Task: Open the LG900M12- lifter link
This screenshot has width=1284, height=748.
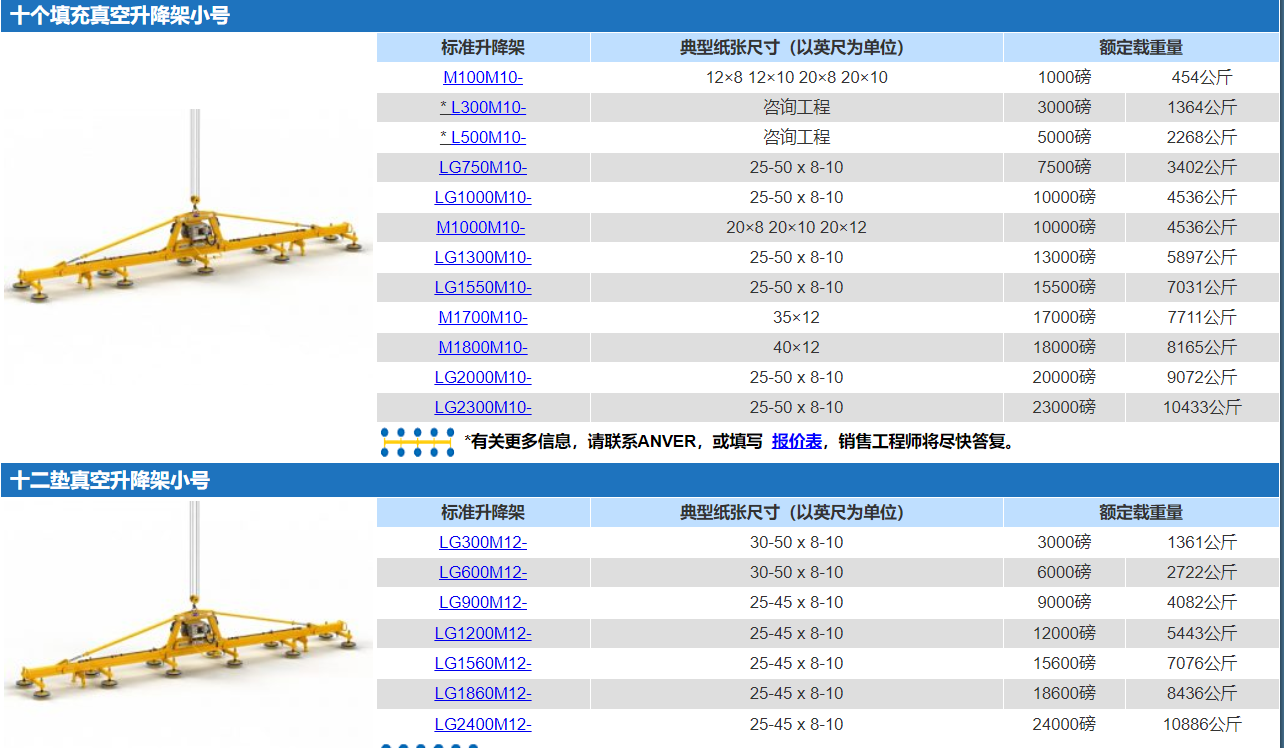Action: (483, 602)
